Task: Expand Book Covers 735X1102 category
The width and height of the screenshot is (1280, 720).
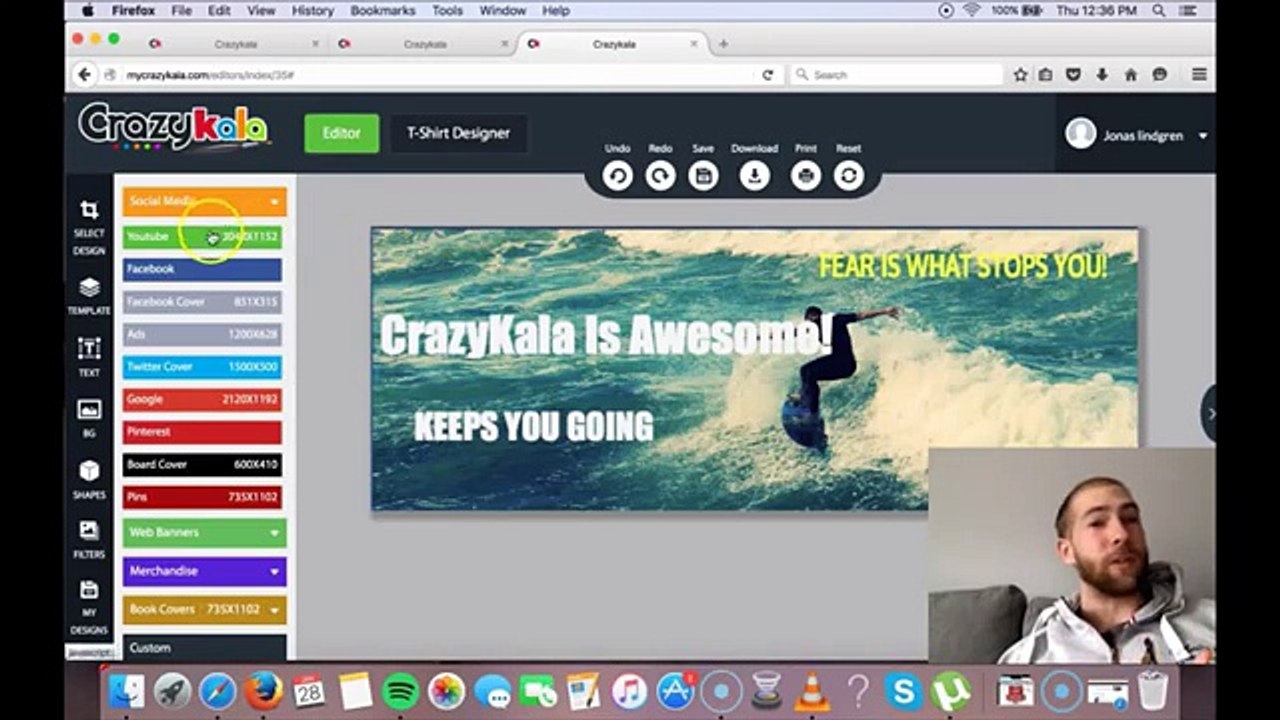Action: pos(204,609)
